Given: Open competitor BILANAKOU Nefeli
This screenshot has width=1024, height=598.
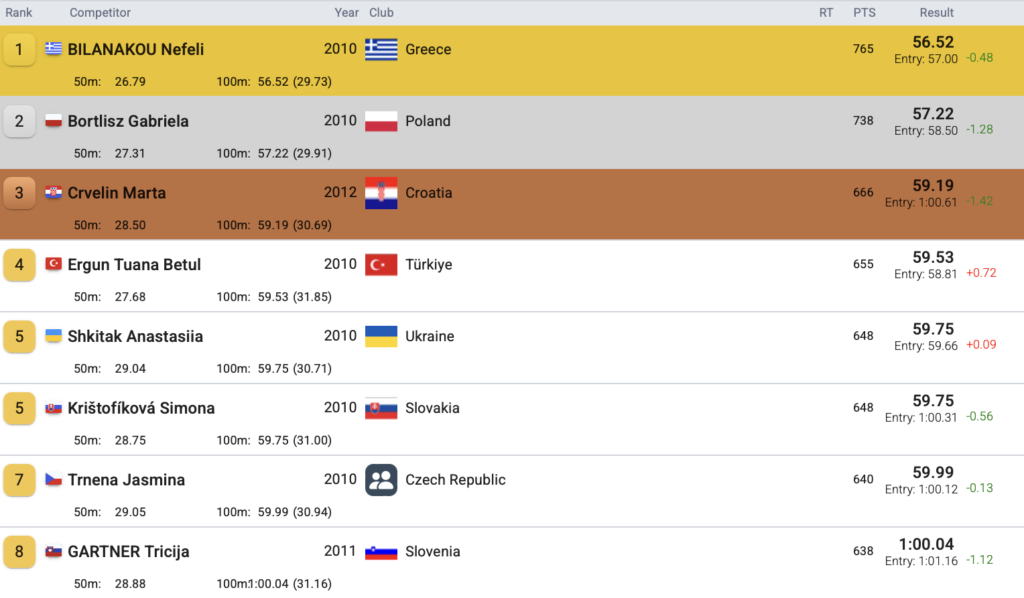Looking at the screenshot, I should pos(136,49).
